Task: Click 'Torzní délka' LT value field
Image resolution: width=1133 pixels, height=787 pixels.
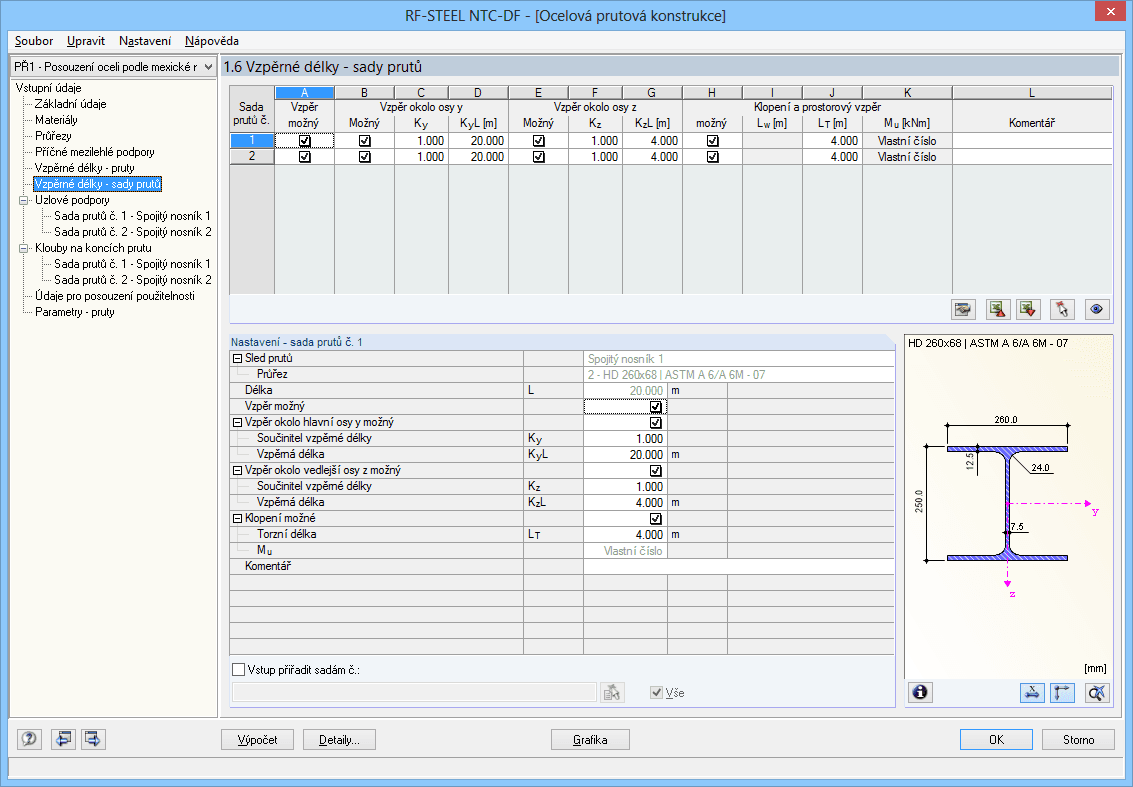Action: [625, 534]
